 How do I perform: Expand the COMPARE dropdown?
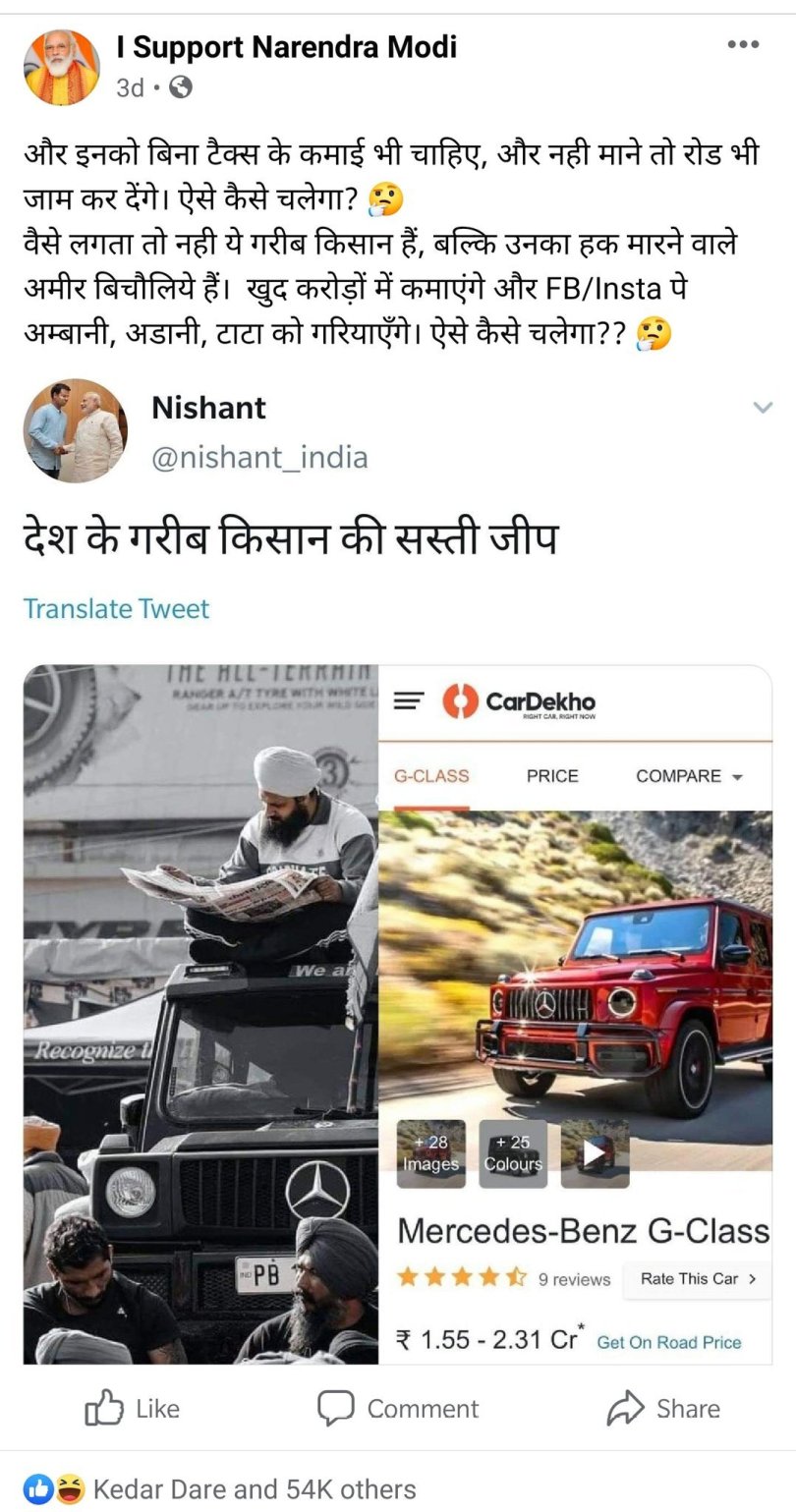pos(689,776)
